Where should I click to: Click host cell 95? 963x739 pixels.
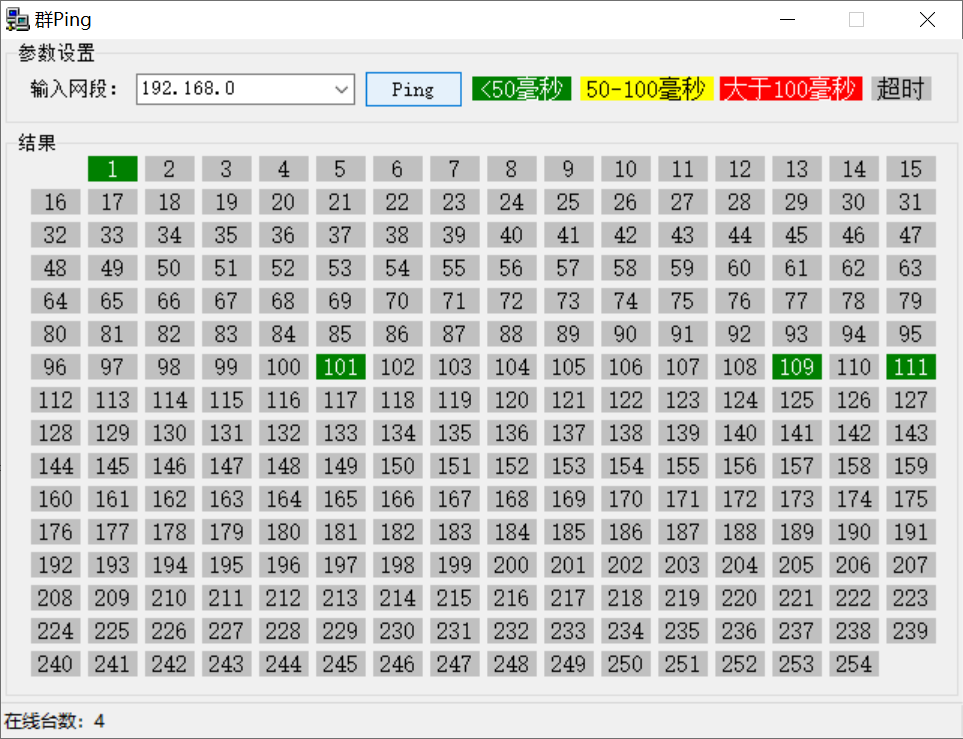[x=911, y=334]
